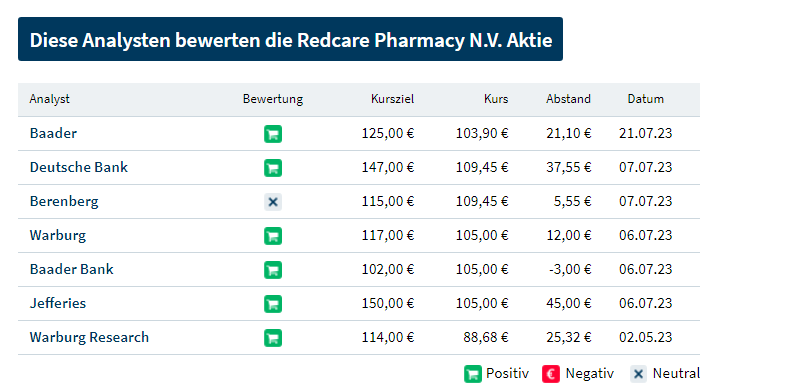Click the Bewertung column header
Screen dimensions: 804x391
pyautogui.click(x=273, y=99)
